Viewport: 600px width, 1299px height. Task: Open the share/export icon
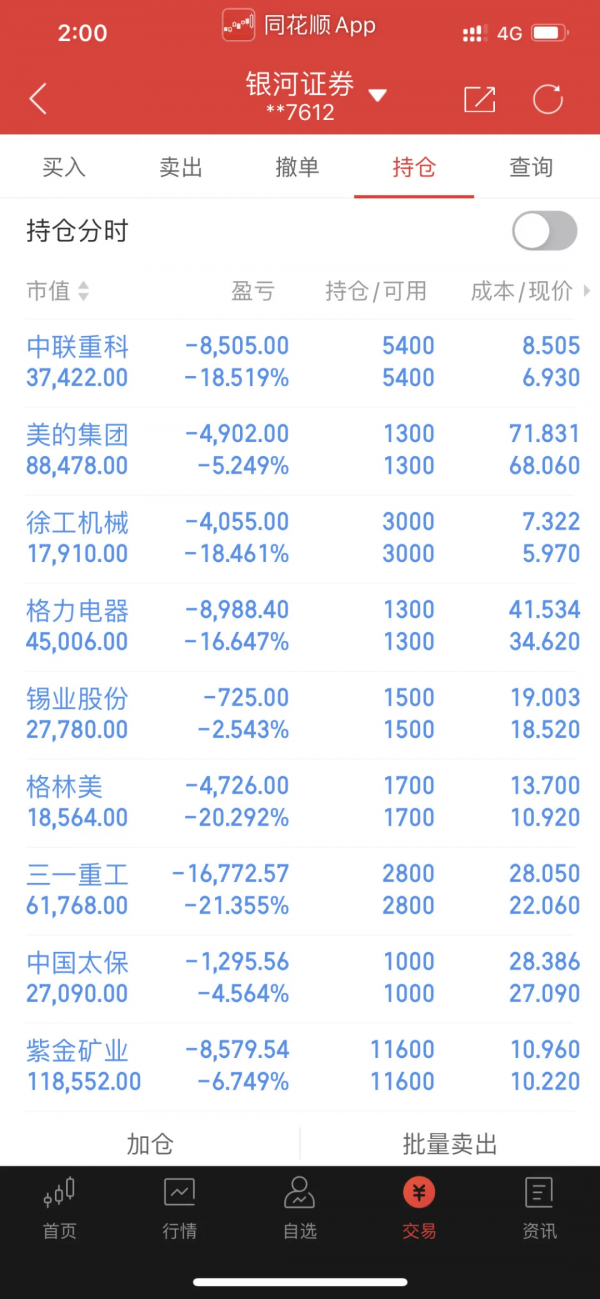click(480, 98)
